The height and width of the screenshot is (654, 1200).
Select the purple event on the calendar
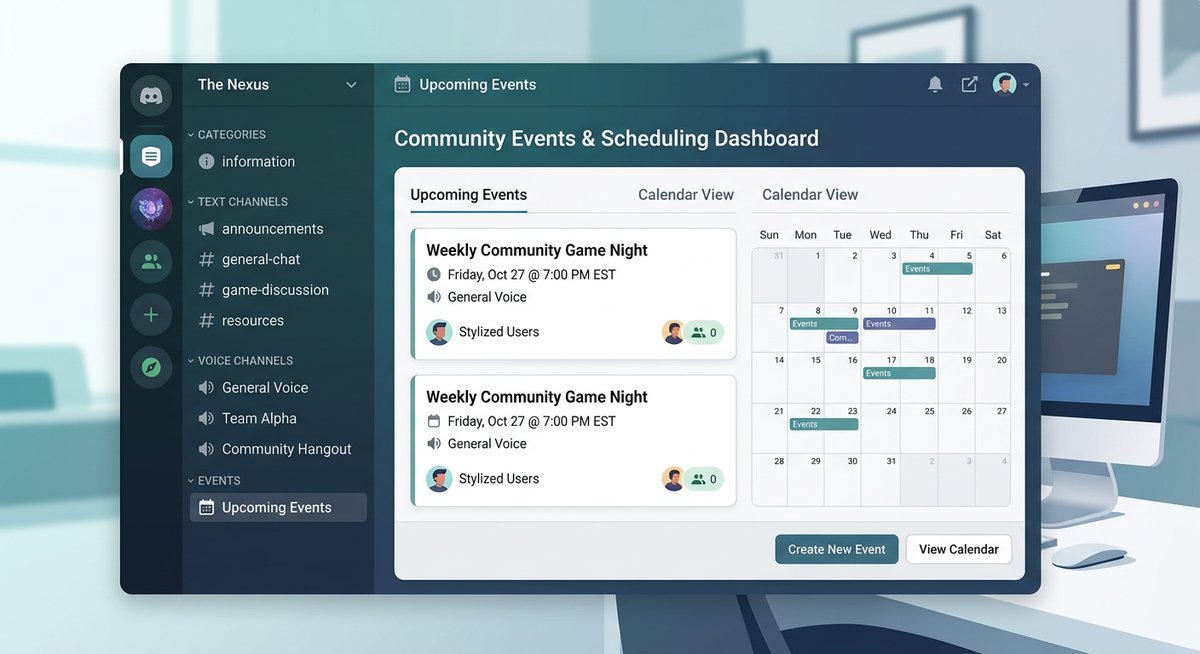coord(899,324)
